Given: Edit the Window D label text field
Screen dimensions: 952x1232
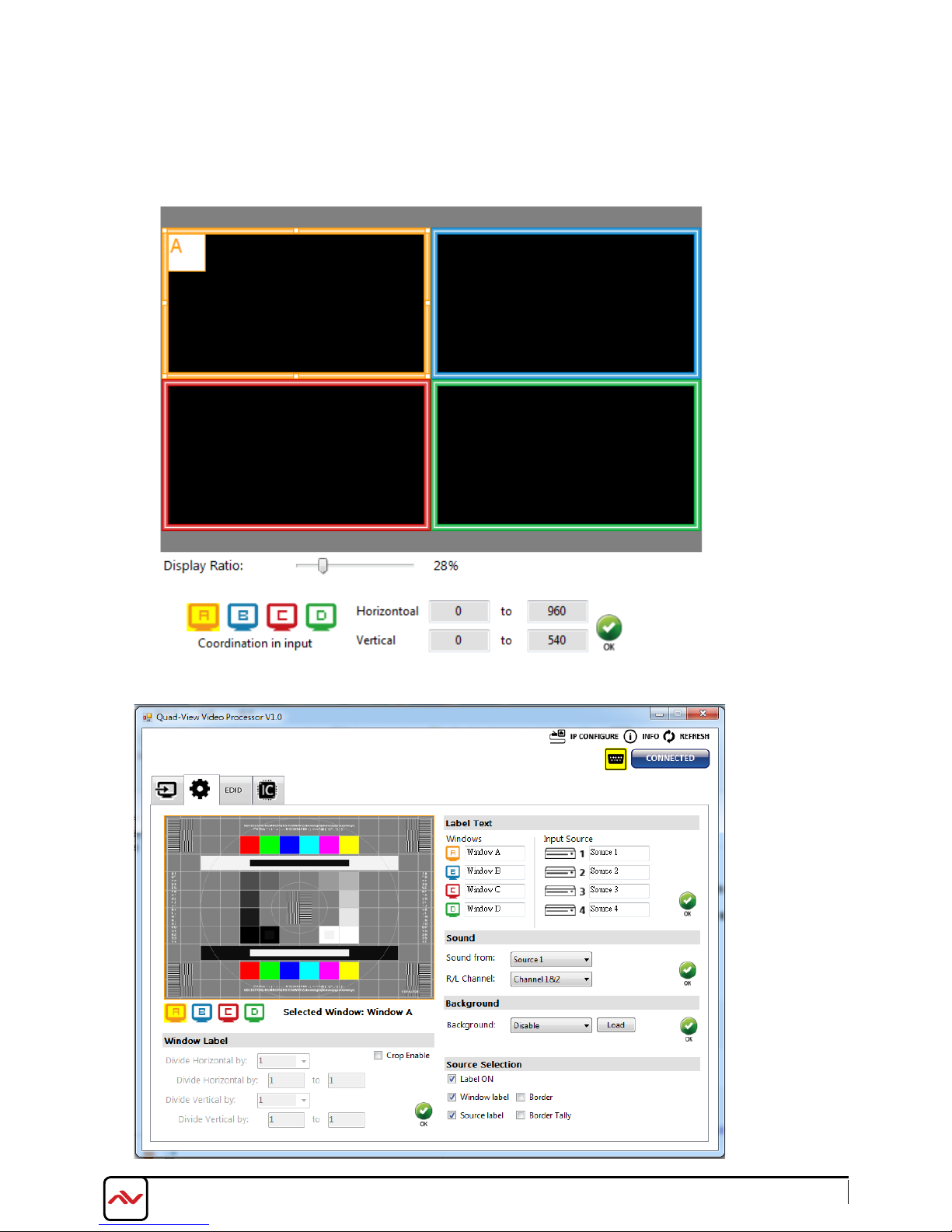Looking at the screenshot, I should (x=494, y=909).
